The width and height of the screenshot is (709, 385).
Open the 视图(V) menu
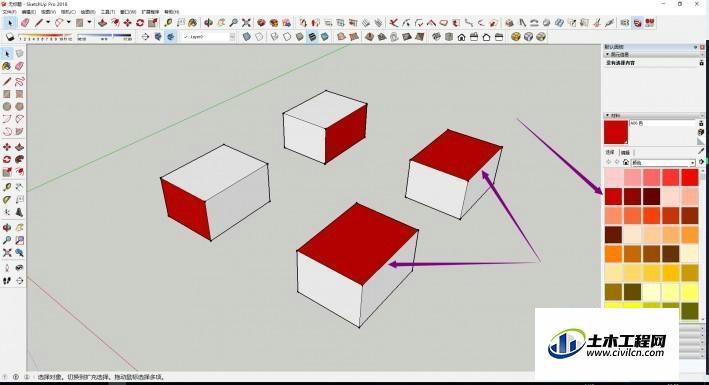pyautogui.click(x=48, y=12)
